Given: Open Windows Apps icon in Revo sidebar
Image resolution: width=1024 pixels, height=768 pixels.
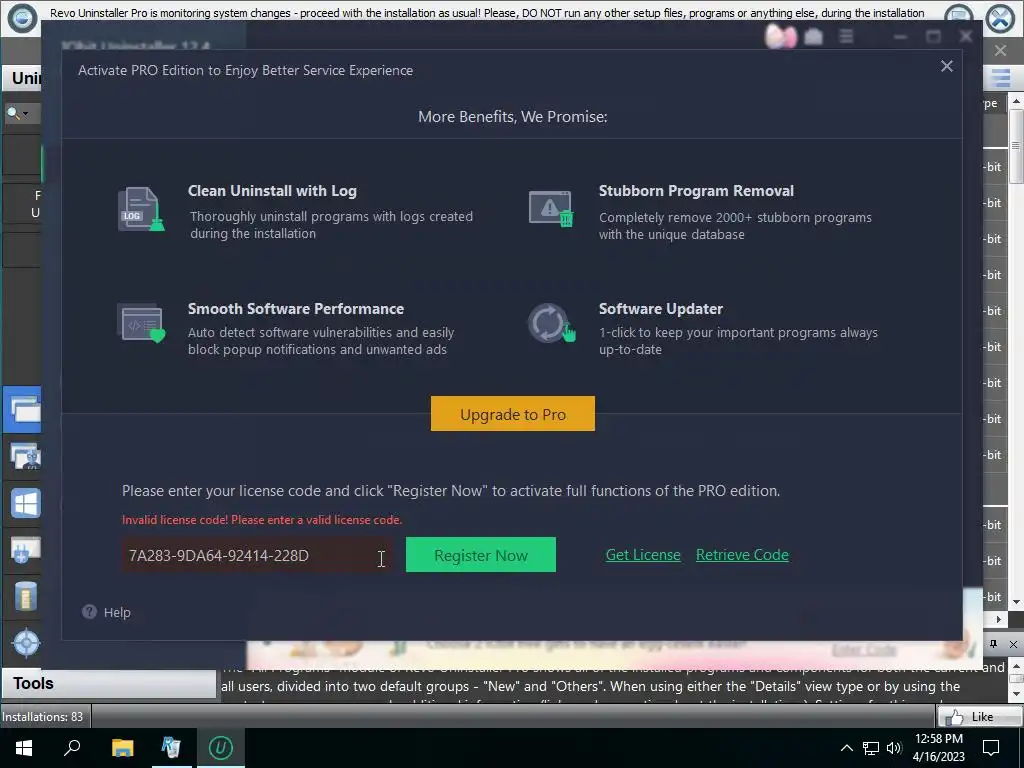Looking at the screenshot, I should point(25,503).
